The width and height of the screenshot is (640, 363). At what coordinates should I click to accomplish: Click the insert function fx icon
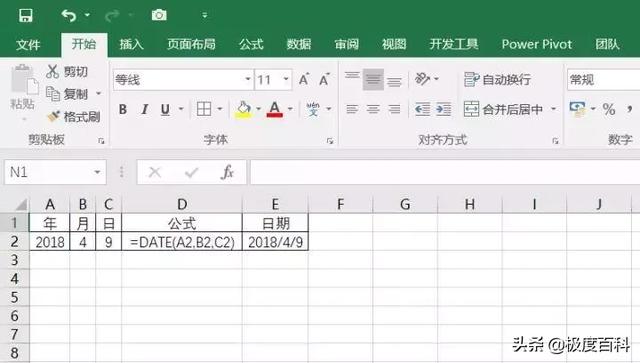point(227,172)
